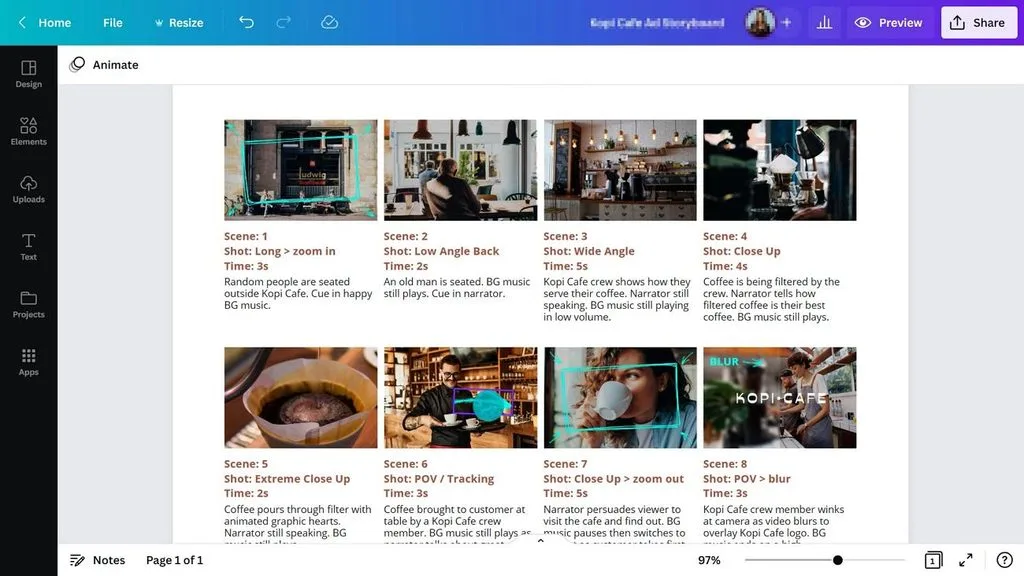Select the 'Shot: Extreme Close Up' text

(287, 479)
